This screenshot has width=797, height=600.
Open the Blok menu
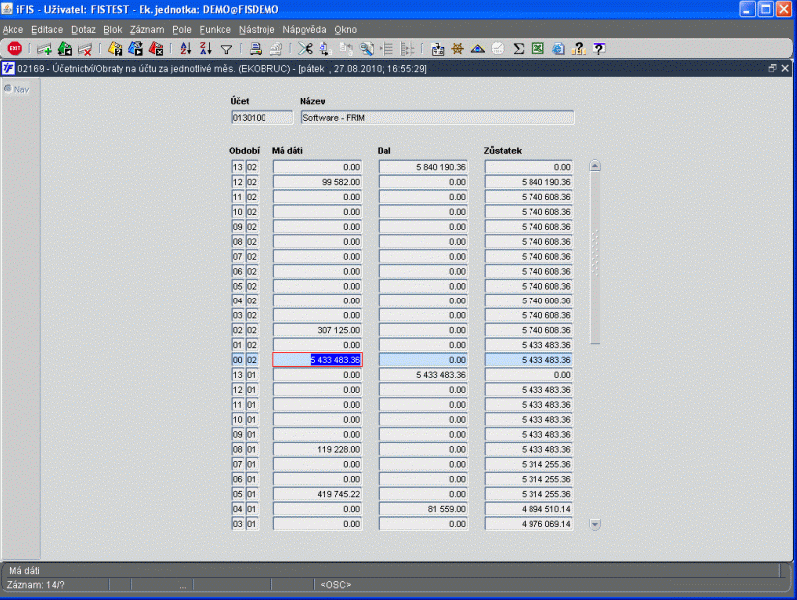point(113,29)
